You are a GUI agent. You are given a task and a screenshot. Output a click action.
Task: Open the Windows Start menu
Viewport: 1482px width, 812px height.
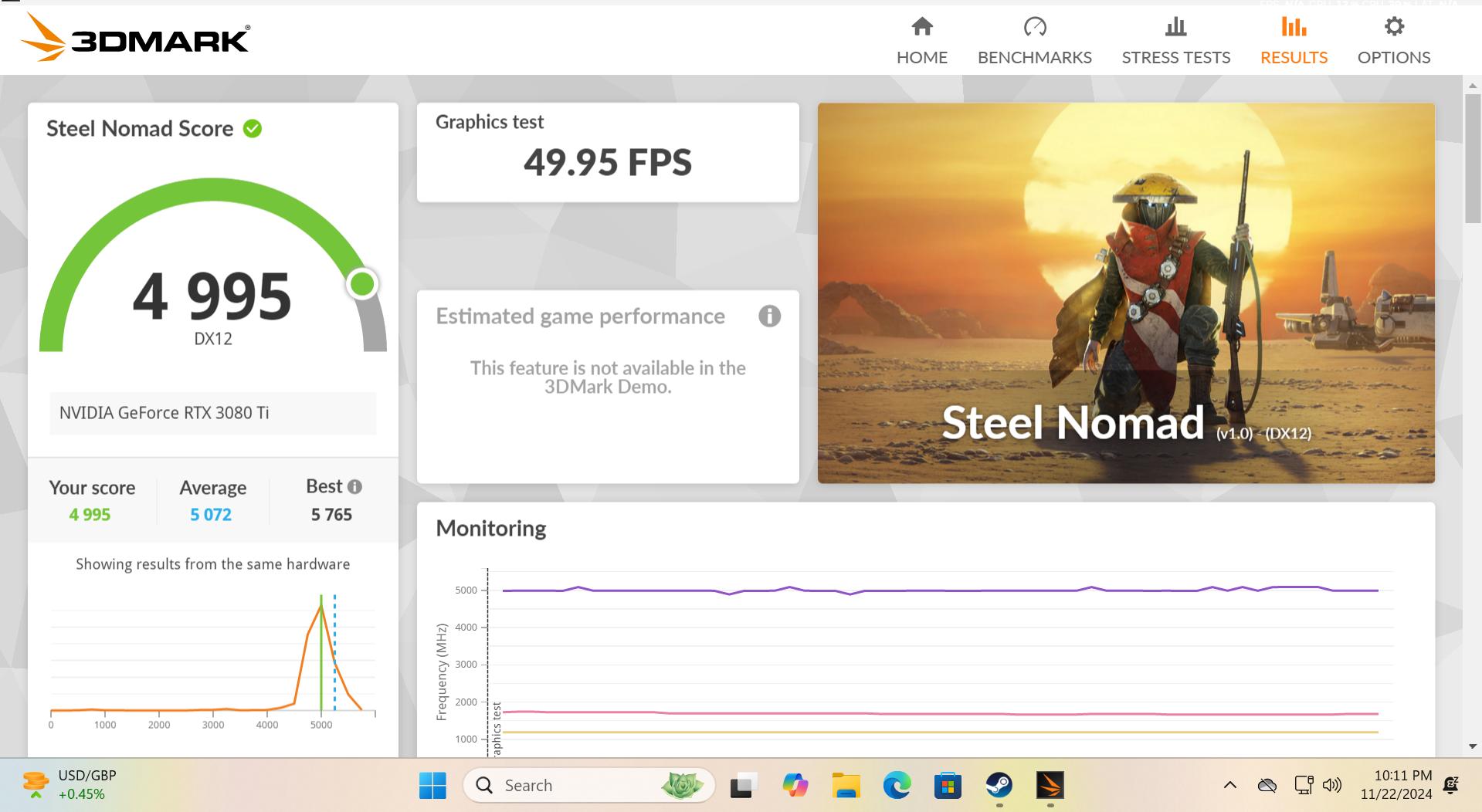[432, 786]
